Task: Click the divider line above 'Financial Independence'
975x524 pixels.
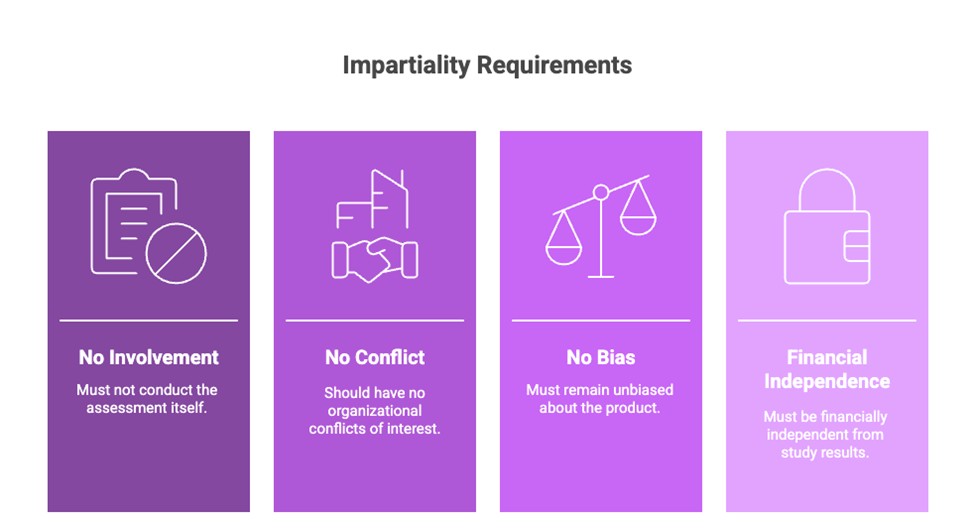Action: click(827, 321)
